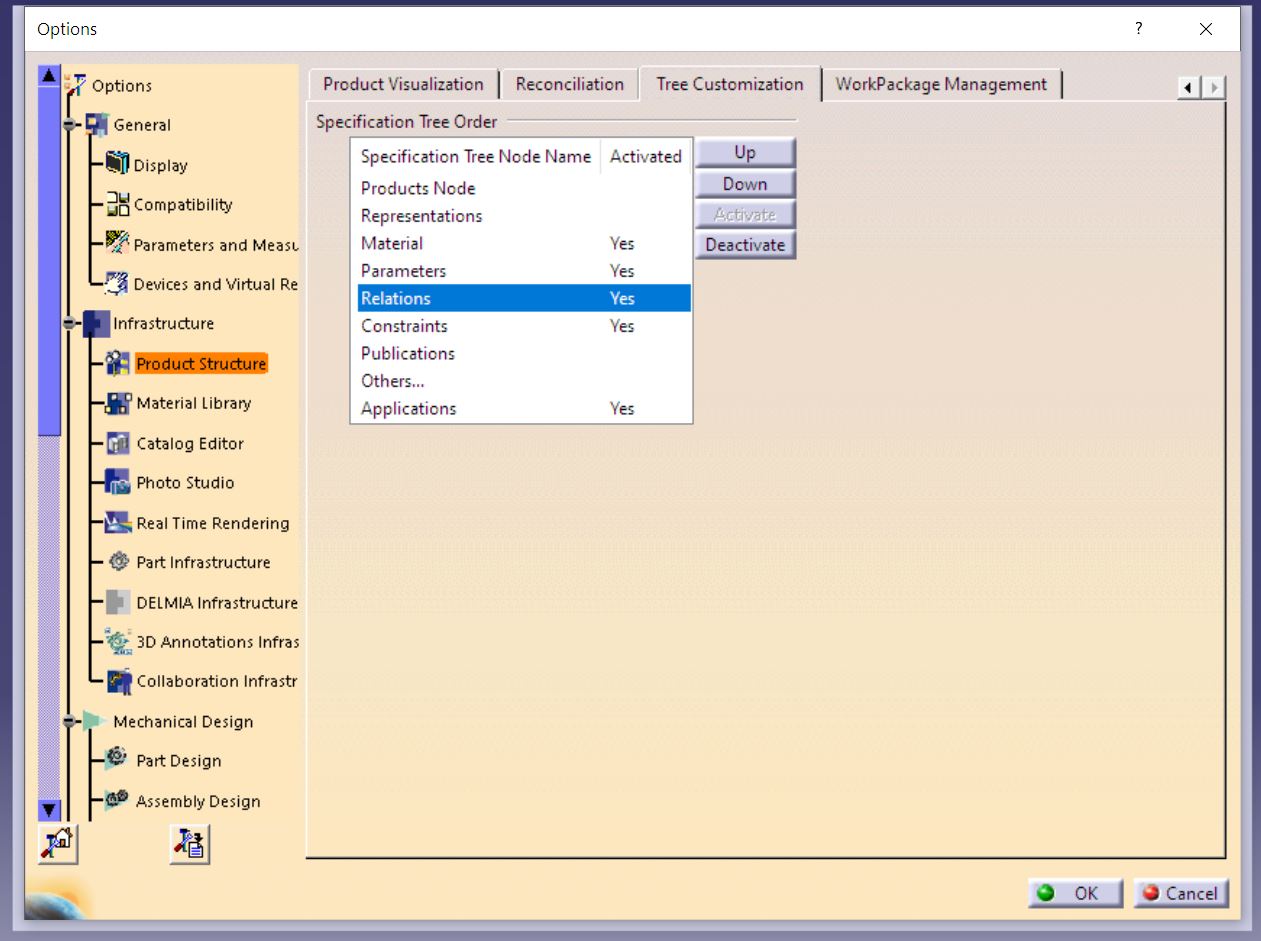1261x941 pixels.
Task: Select the Material Library icon
Action: point(118,403)
